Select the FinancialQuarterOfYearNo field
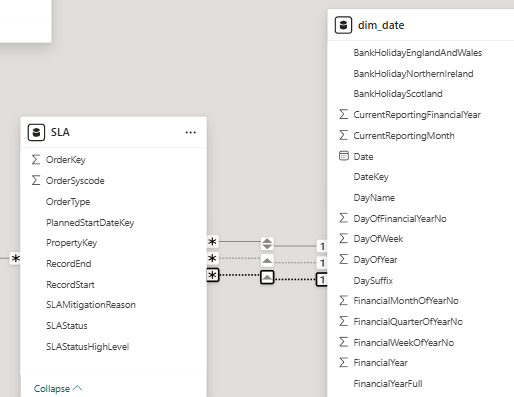Image resolution: width=514 pixels, height=397 pixels. pyautogui.click(x=408, y=322)
